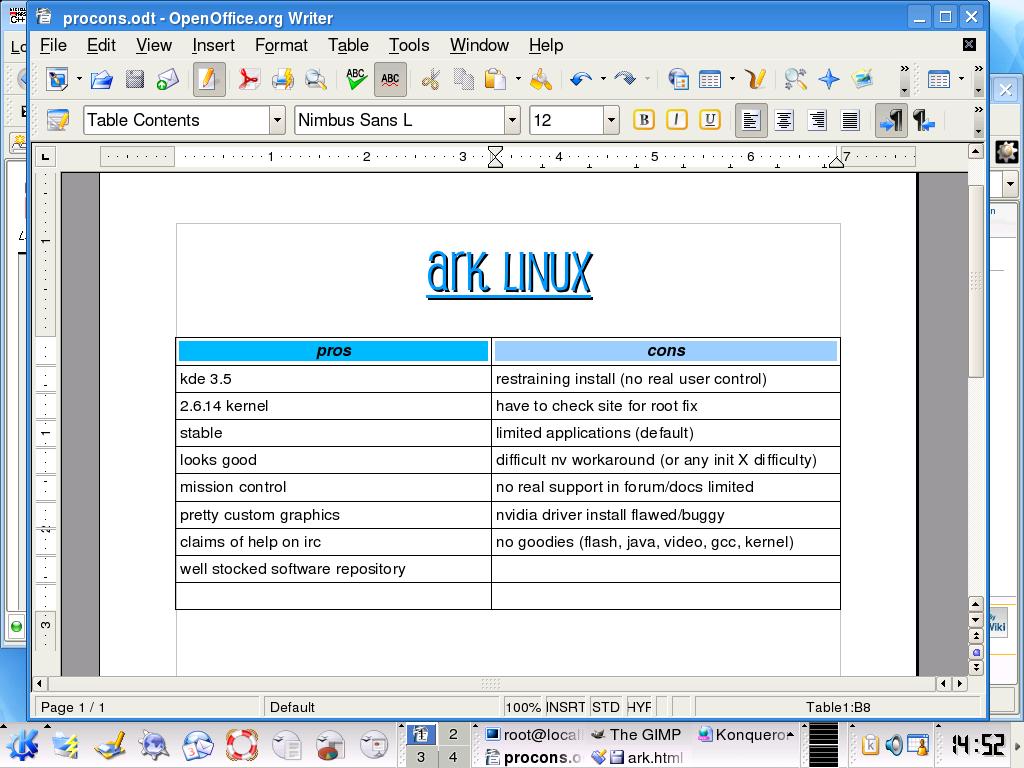Image resolution: width=1024 pixels, height=768 pixels.
Task: Click the 100% zoom status field
Action: 523,707
